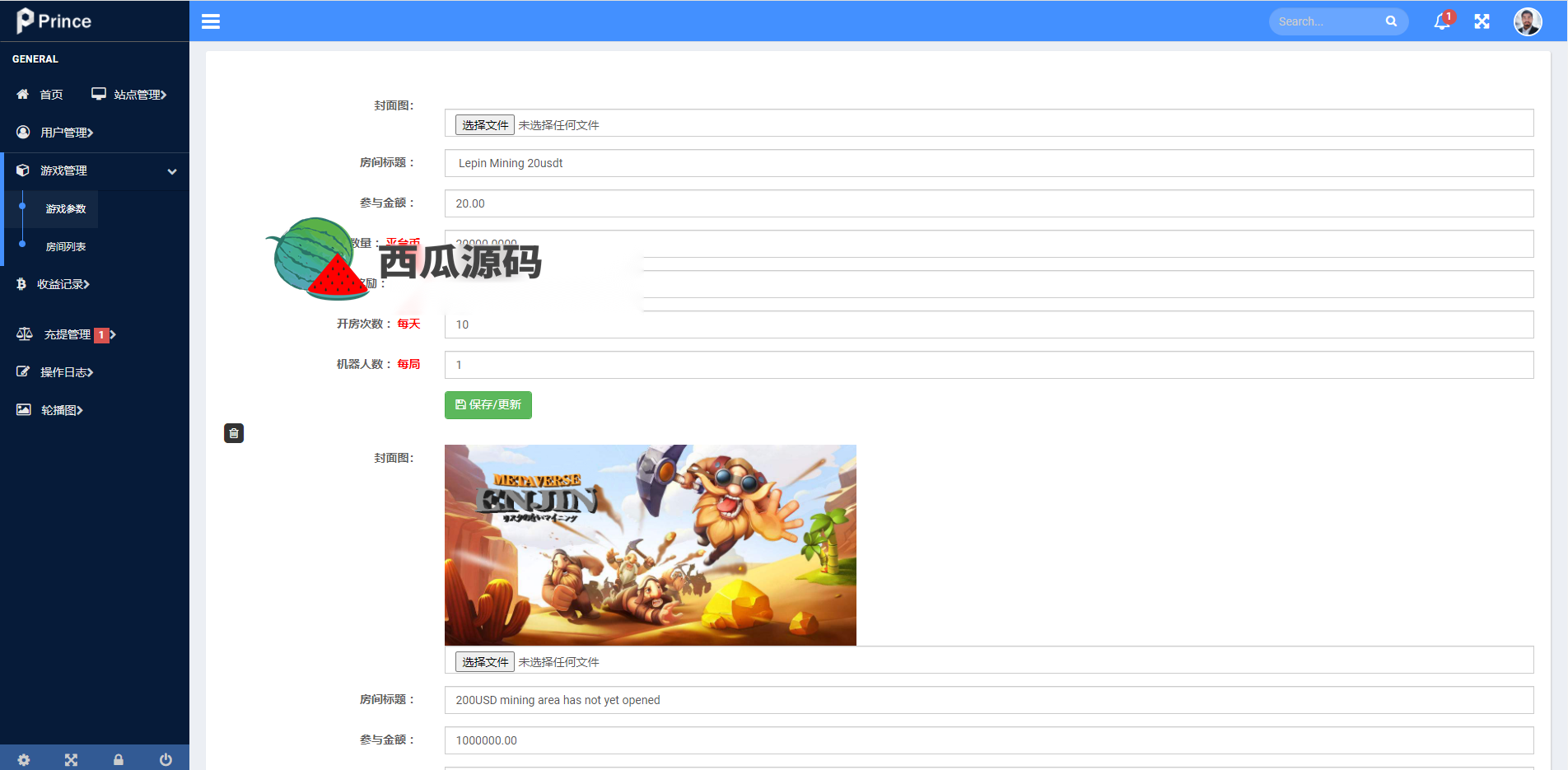Focus the Search input in header
This screenshot has height=770, width=1568.
1328,21
